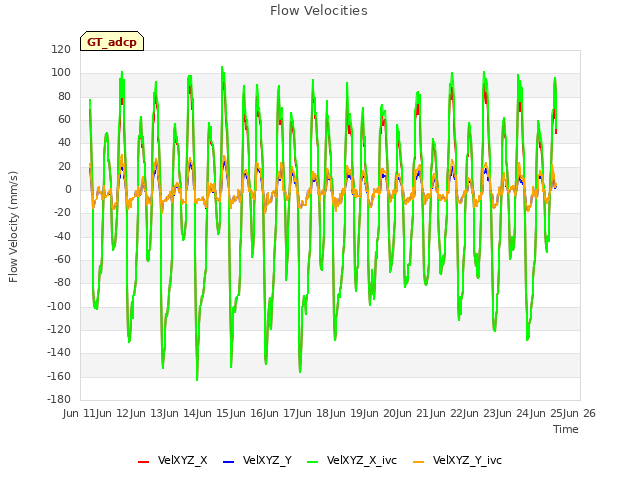
Task: Toggle the VelXYZ_Y legend entry
Action: [x=257, y=460]
